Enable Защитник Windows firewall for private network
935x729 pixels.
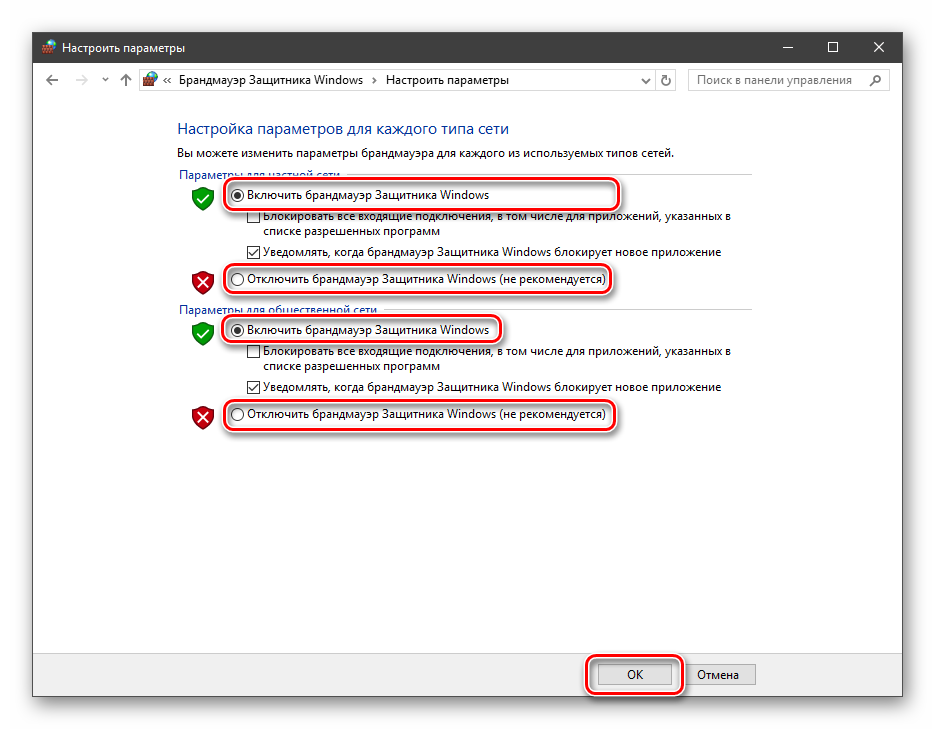tap(237, 196)
